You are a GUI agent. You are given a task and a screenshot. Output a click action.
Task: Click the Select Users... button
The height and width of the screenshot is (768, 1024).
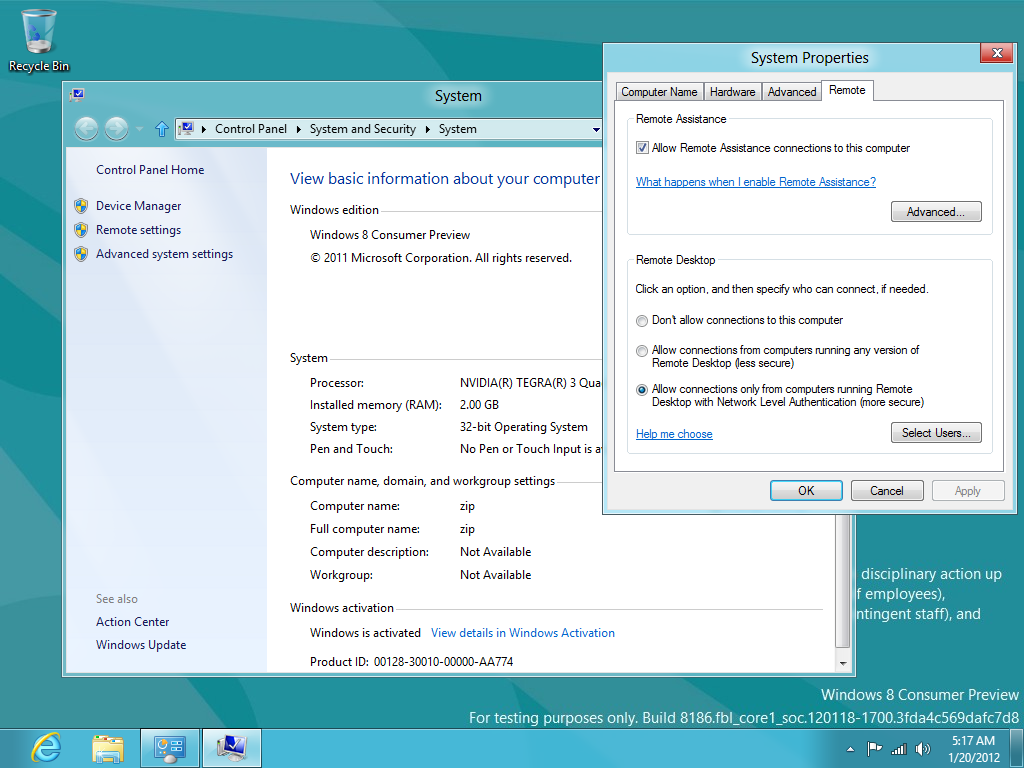tap(935, 433)
